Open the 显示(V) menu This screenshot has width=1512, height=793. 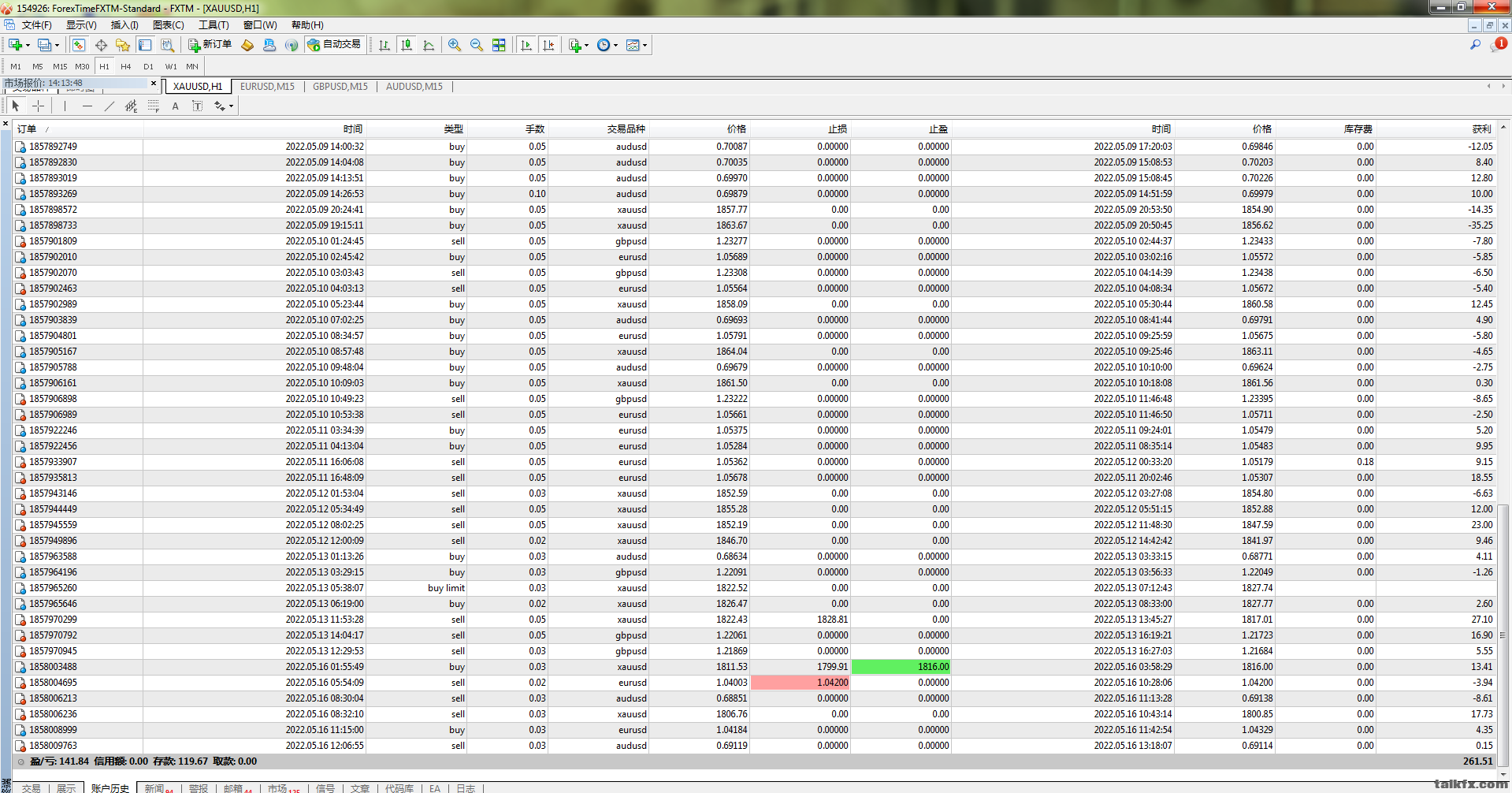pos(81,25)
